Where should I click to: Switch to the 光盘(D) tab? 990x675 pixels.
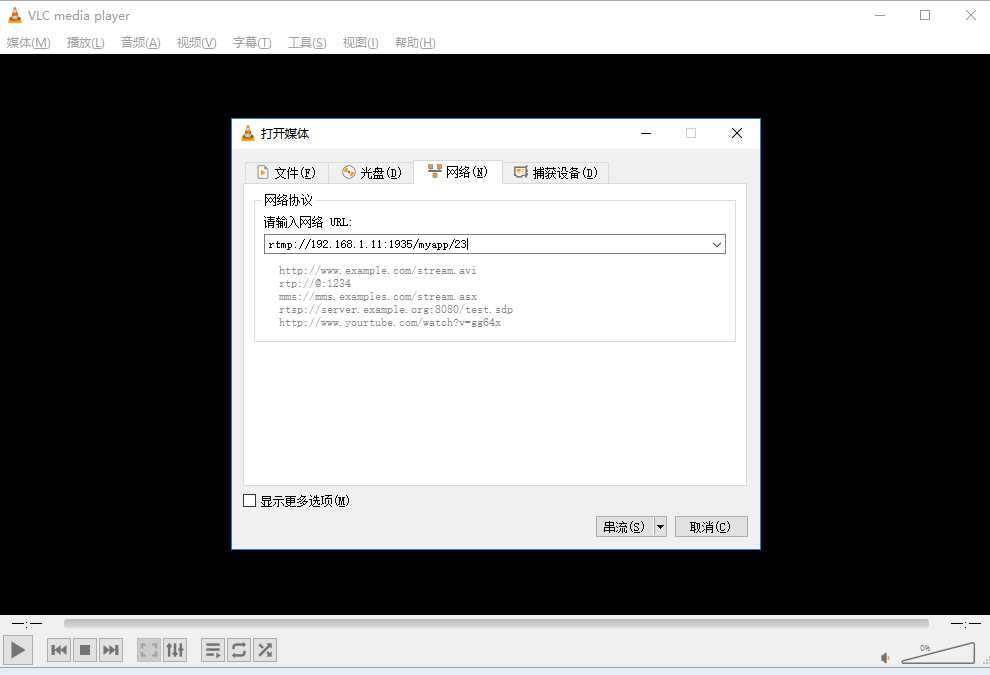click(371, 172)
